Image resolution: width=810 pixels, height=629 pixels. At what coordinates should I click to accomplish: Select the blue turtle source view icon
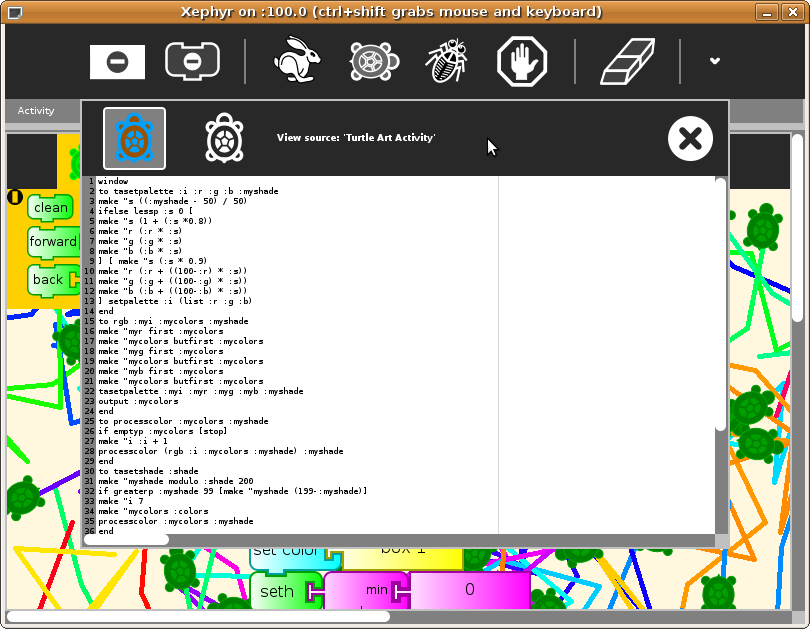[x=134, y=139]
